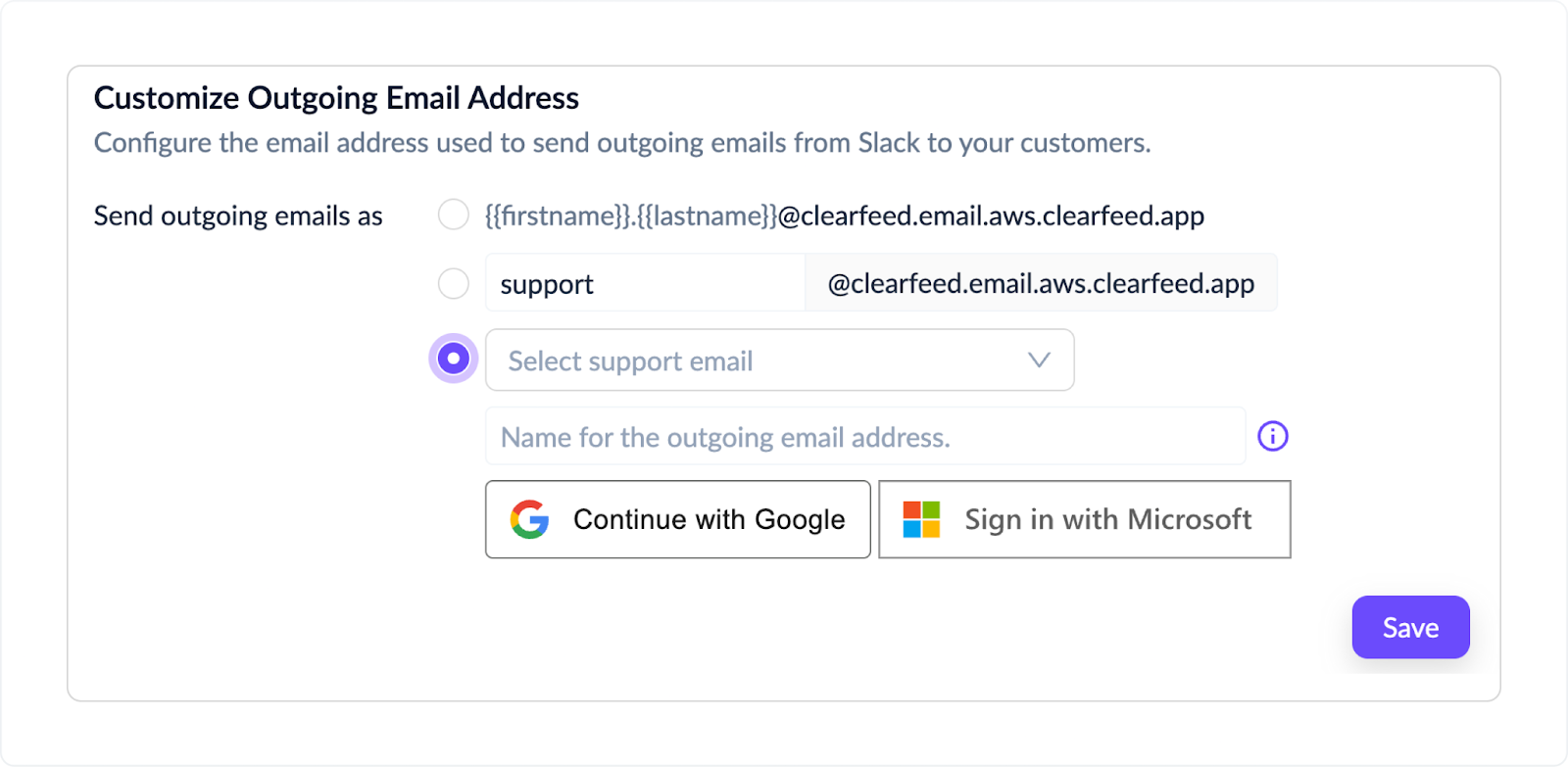Click the Customize Outgoing Email Address heading

pyautogui.click(x=335, y=97)
